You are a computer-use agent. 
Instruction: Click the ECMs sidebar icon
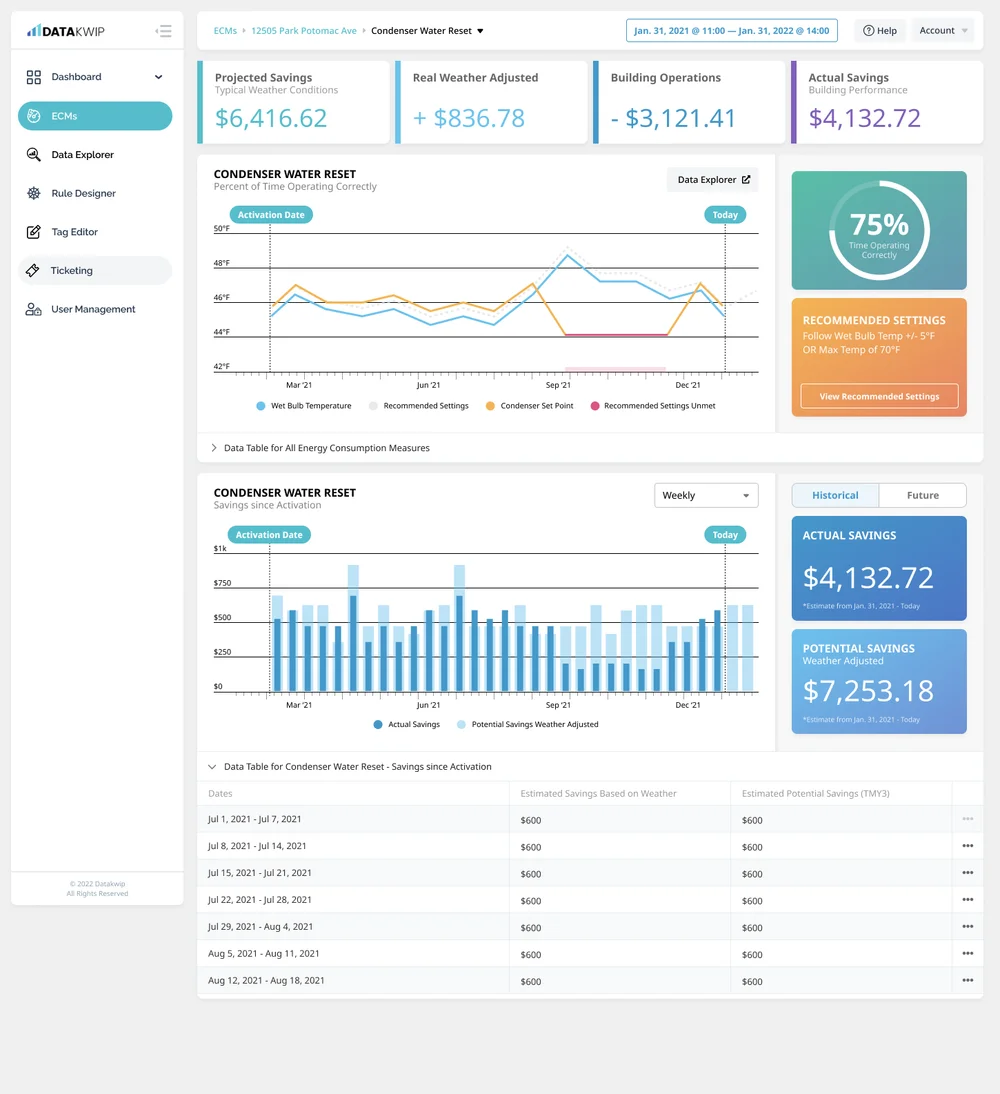[33, 116]
